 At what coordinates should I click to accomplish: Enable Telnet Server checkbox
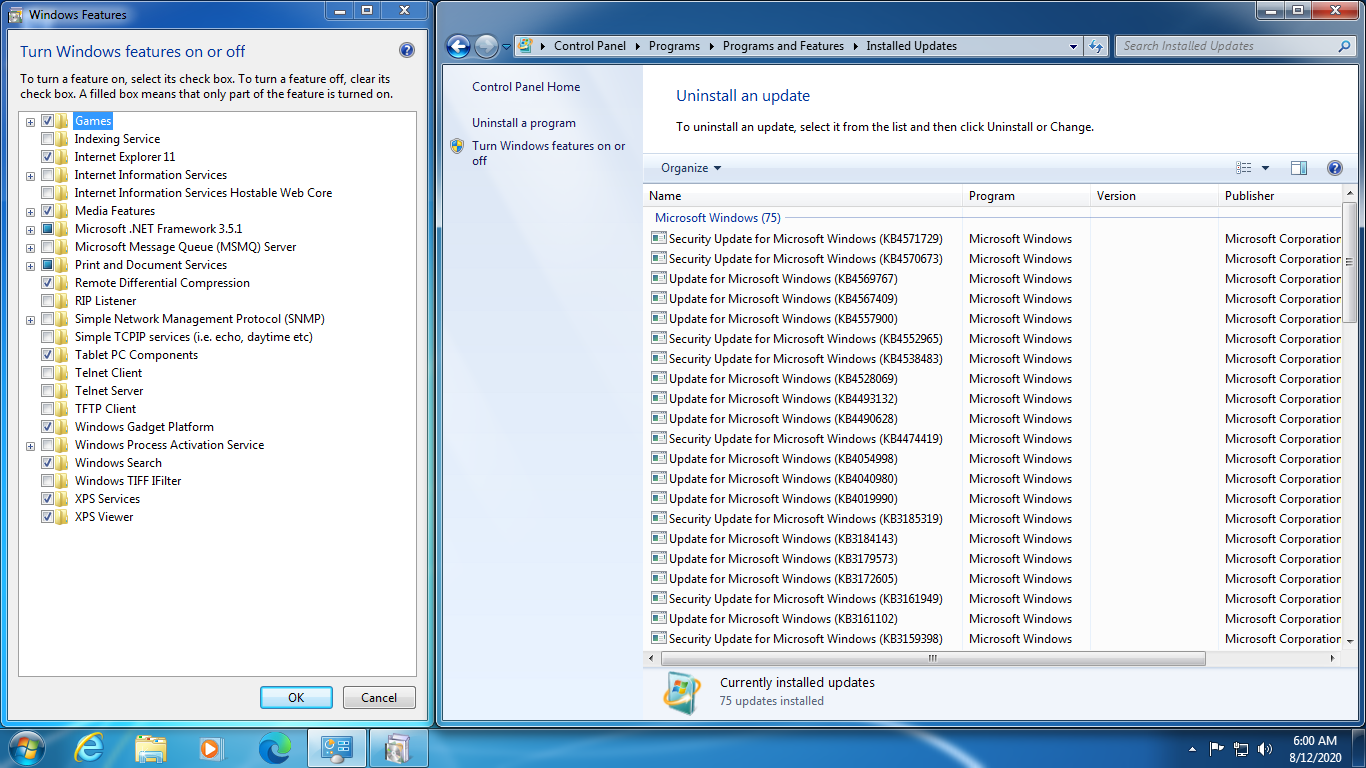click(x=47, y=391)
